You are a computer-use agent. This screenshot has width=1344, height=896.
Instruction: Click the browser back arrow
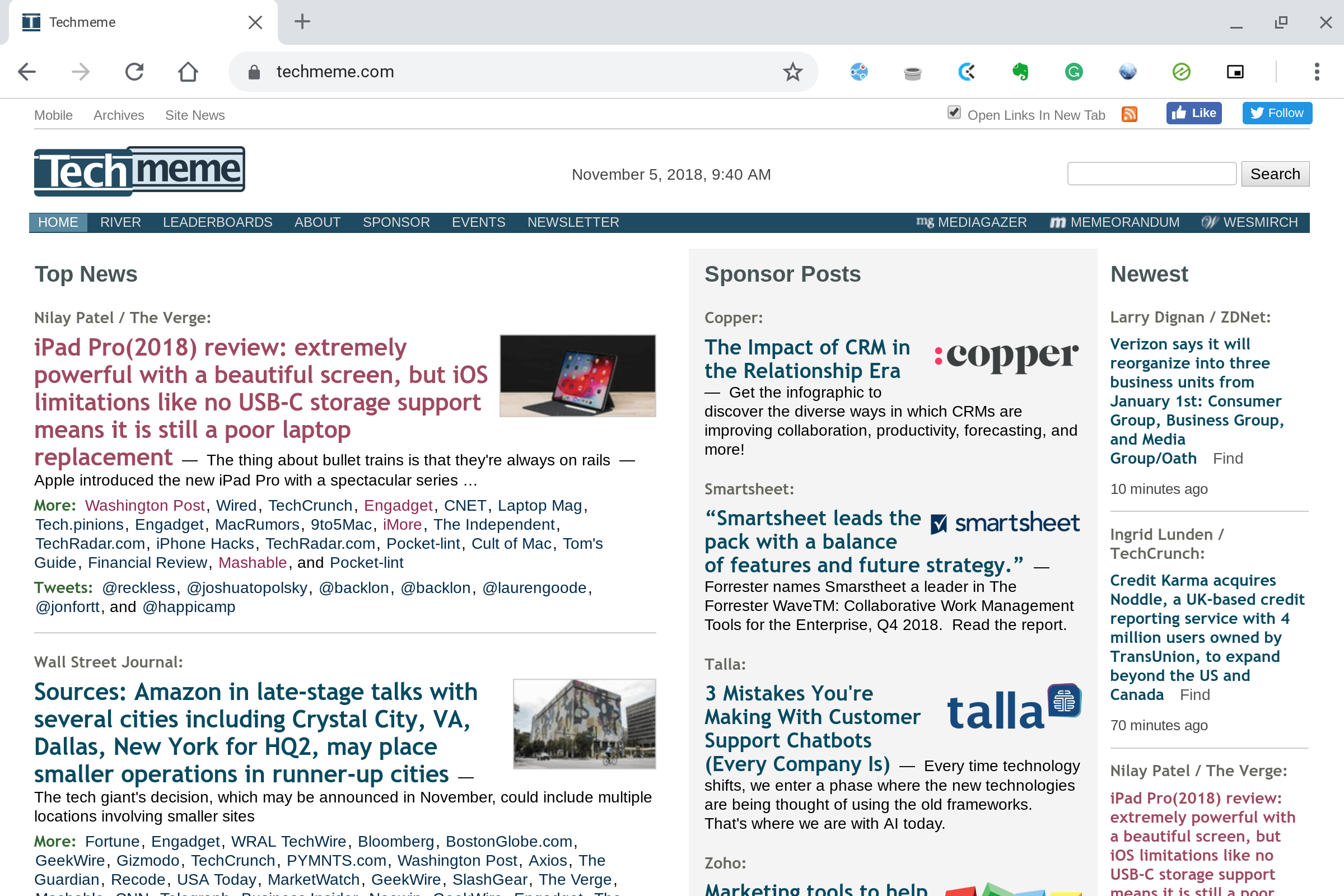coord(27,72)
